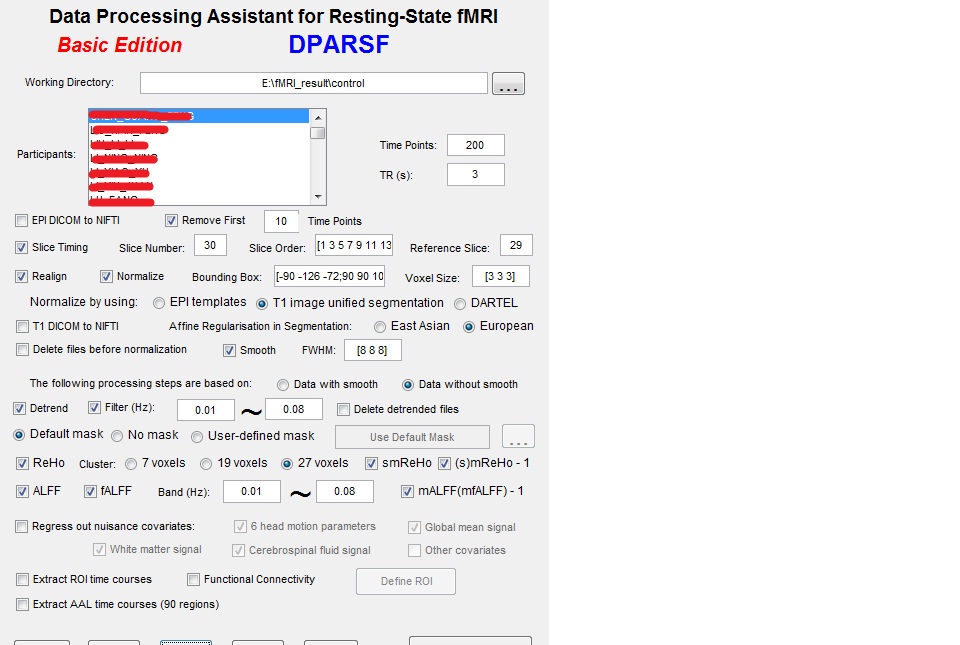Viewport: 960px width, 645px height.
Task: Select the Default mask option
Action: click(x=19, y=434)
